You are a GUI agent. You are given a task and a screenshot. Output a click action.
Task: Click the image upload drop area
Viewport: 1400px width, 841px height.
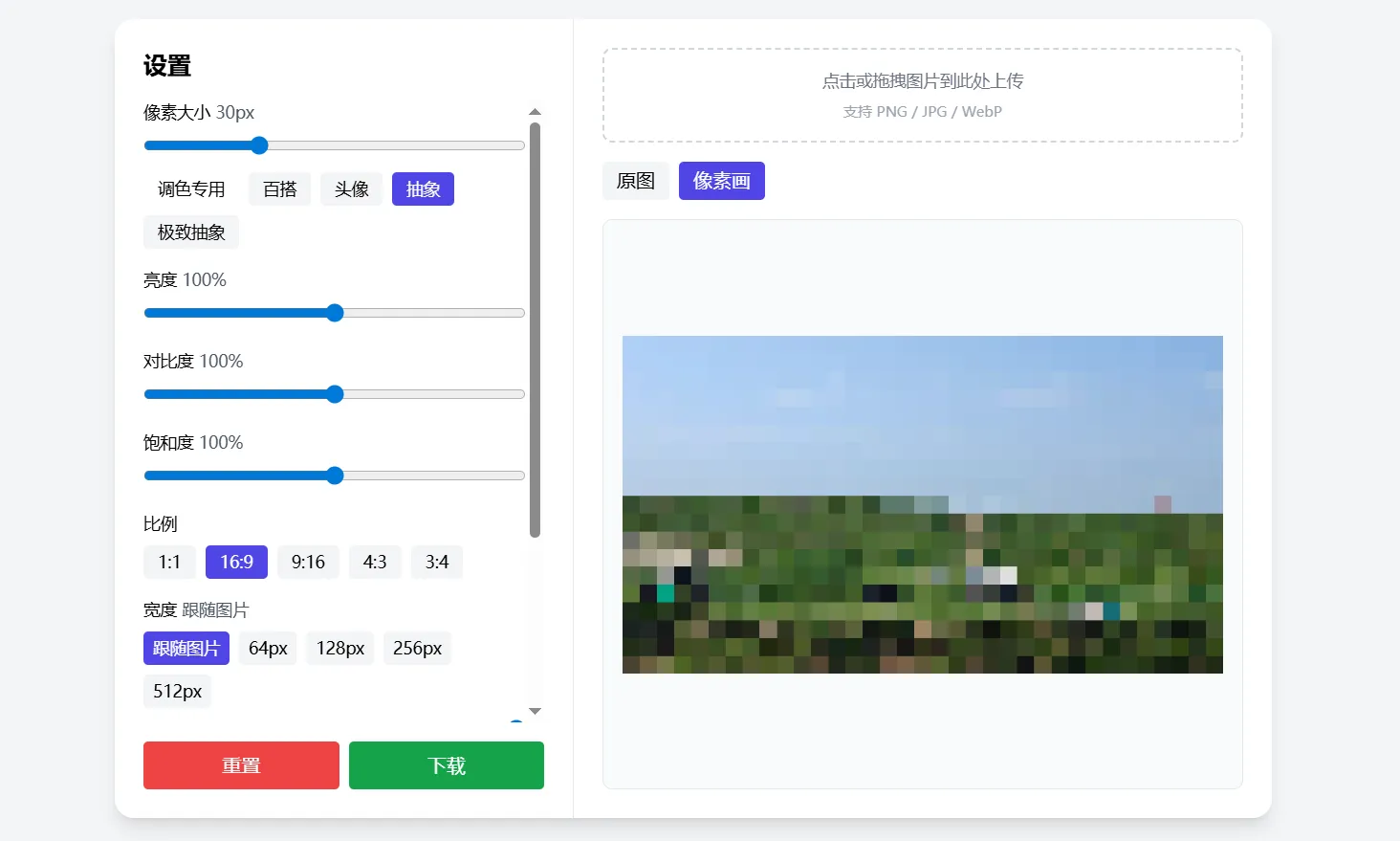point(921,95)
